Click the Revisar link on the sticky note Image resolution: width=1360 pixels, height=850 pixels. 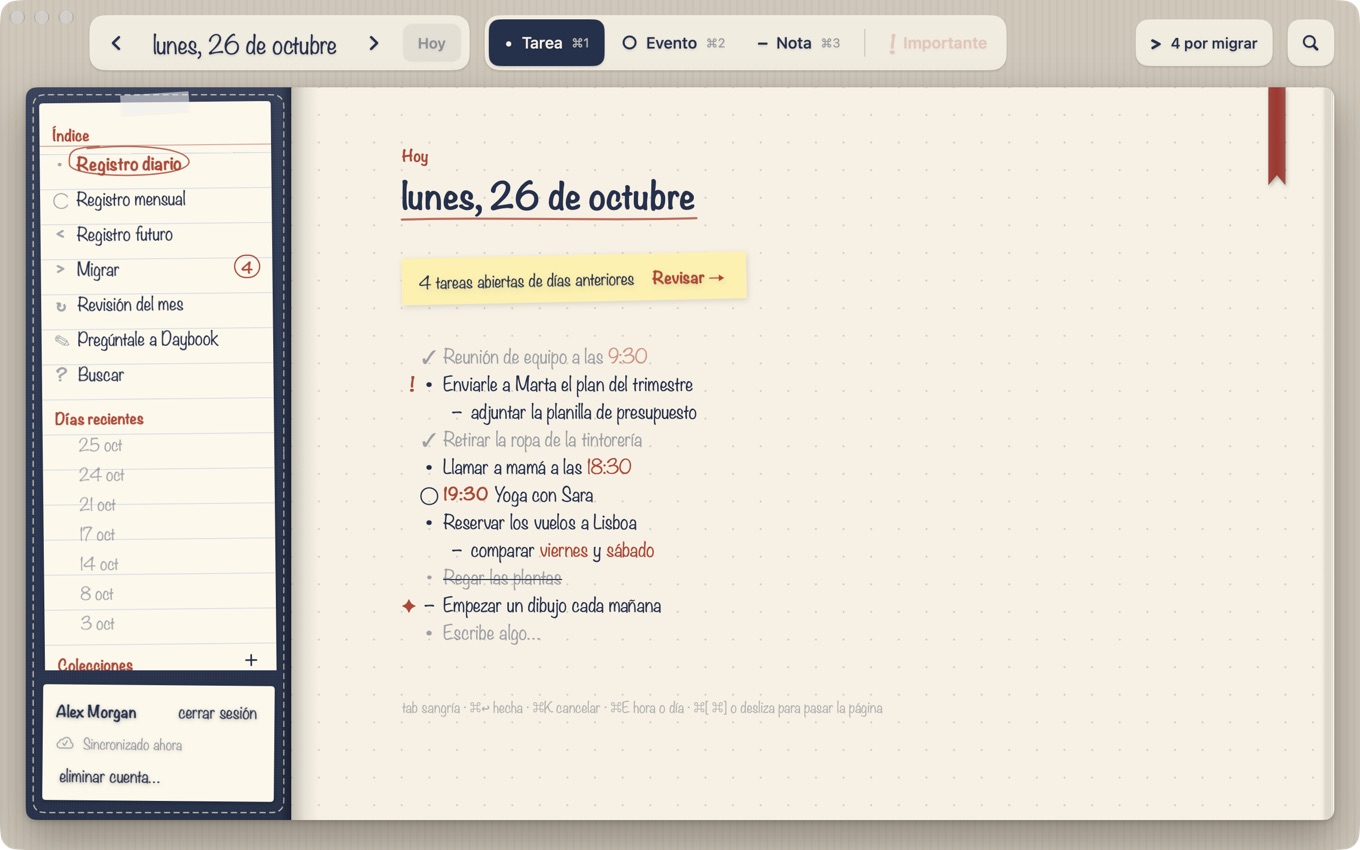pyautogui.click(x=688, y=278)
